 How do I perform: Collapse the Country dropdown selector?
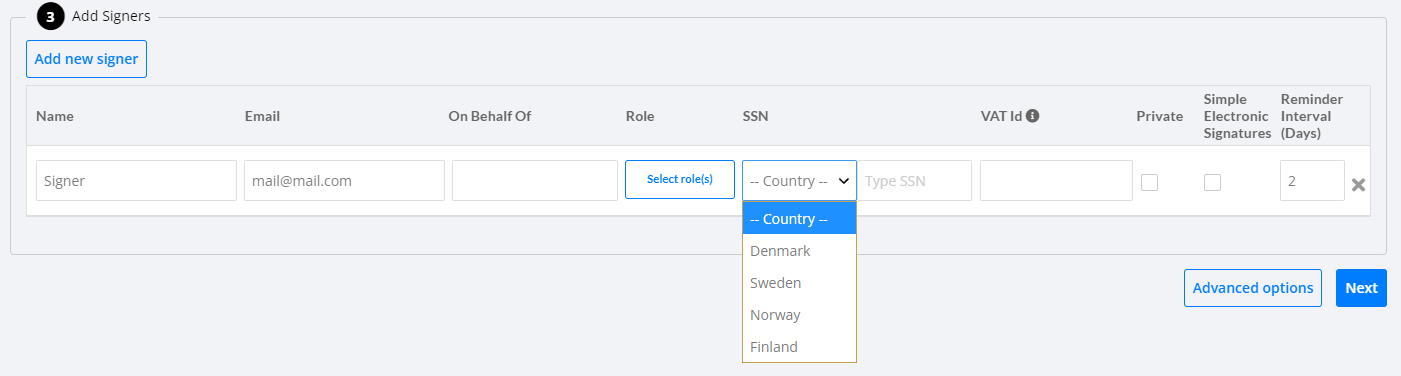click(x=799, y=181)
